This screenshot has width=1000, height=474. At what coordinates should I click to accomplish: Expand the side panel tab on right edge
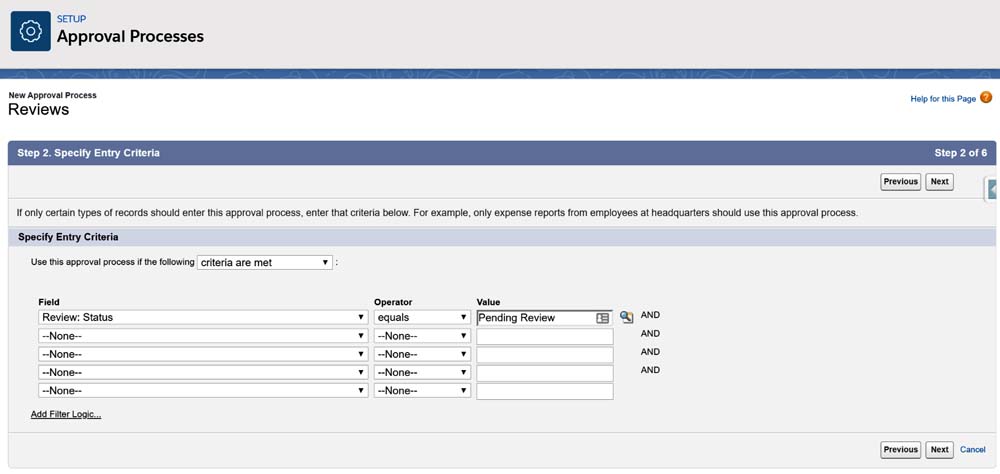coord(992,190)
